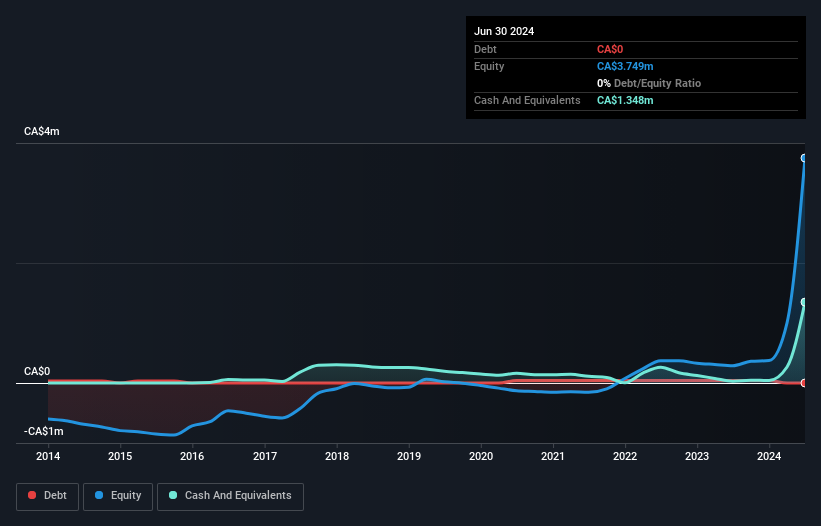Click the Cash And Equivalents tooltip label

click(x=527, y=100)
